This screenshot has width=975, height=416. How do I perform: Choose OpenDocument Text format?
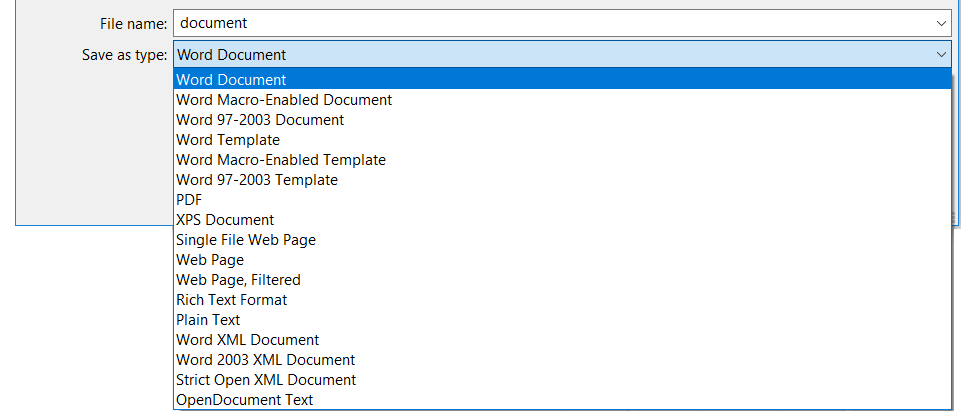tap(562, 399)
